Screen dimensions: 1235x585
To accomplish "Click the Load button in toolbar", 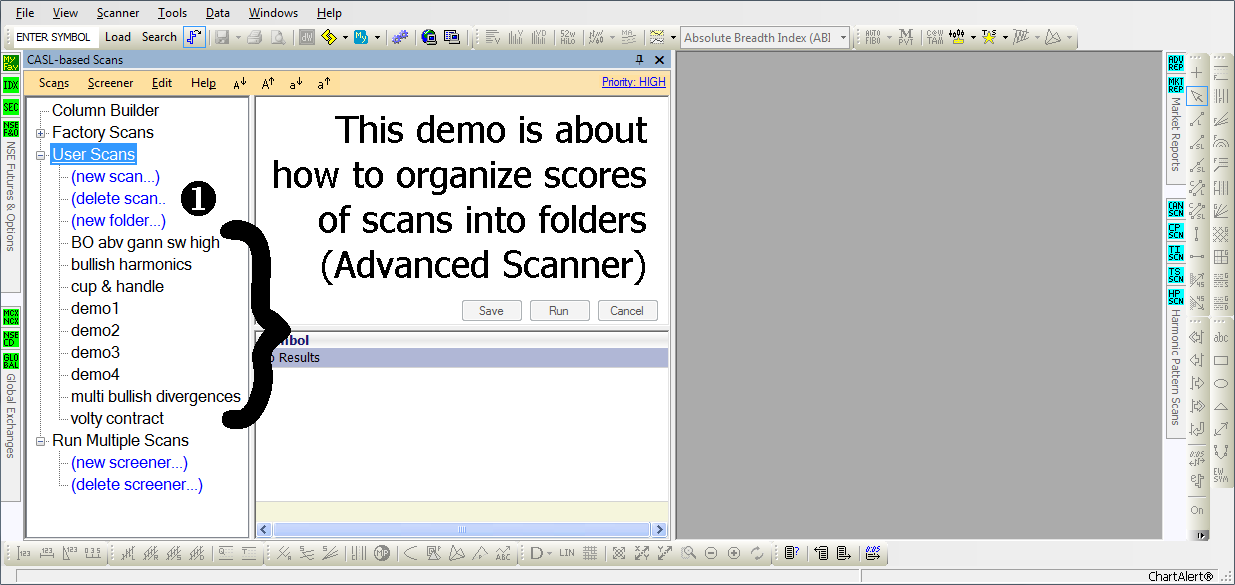I will pyautogui.click(x=118, y=37).
